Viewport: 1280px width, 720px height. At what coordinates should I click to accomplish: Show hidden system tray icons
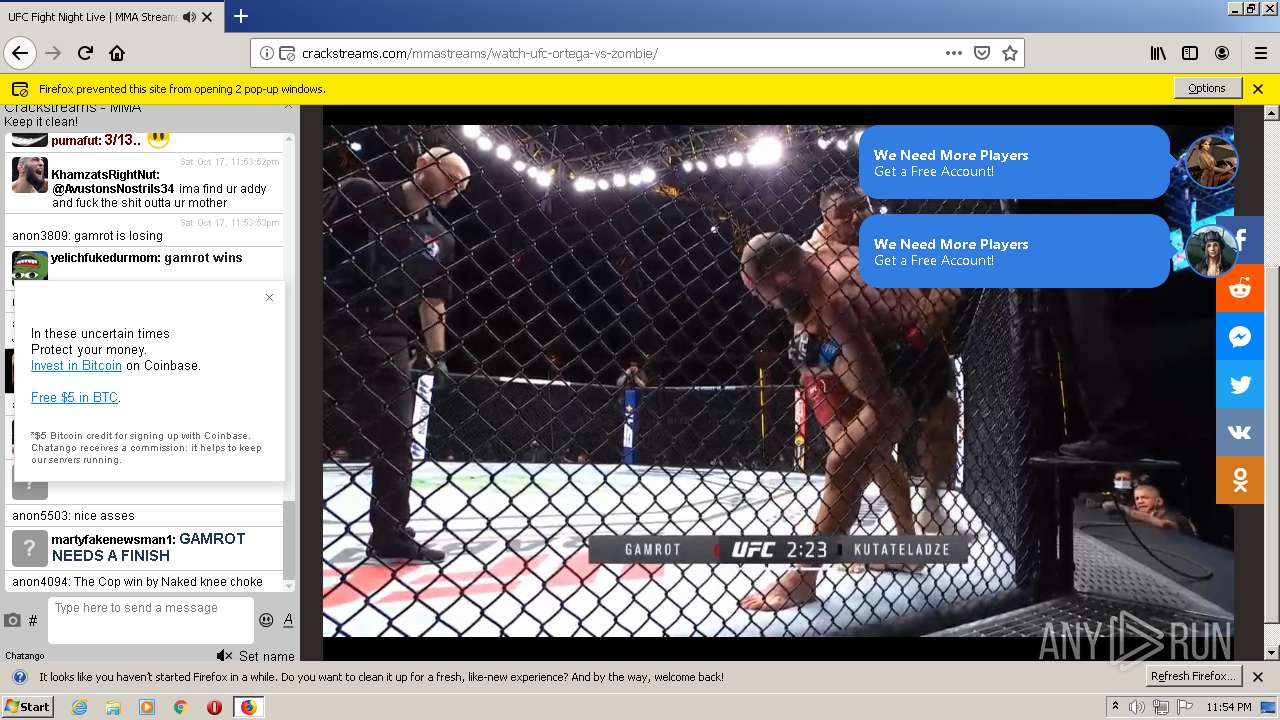pos(1115,707)
